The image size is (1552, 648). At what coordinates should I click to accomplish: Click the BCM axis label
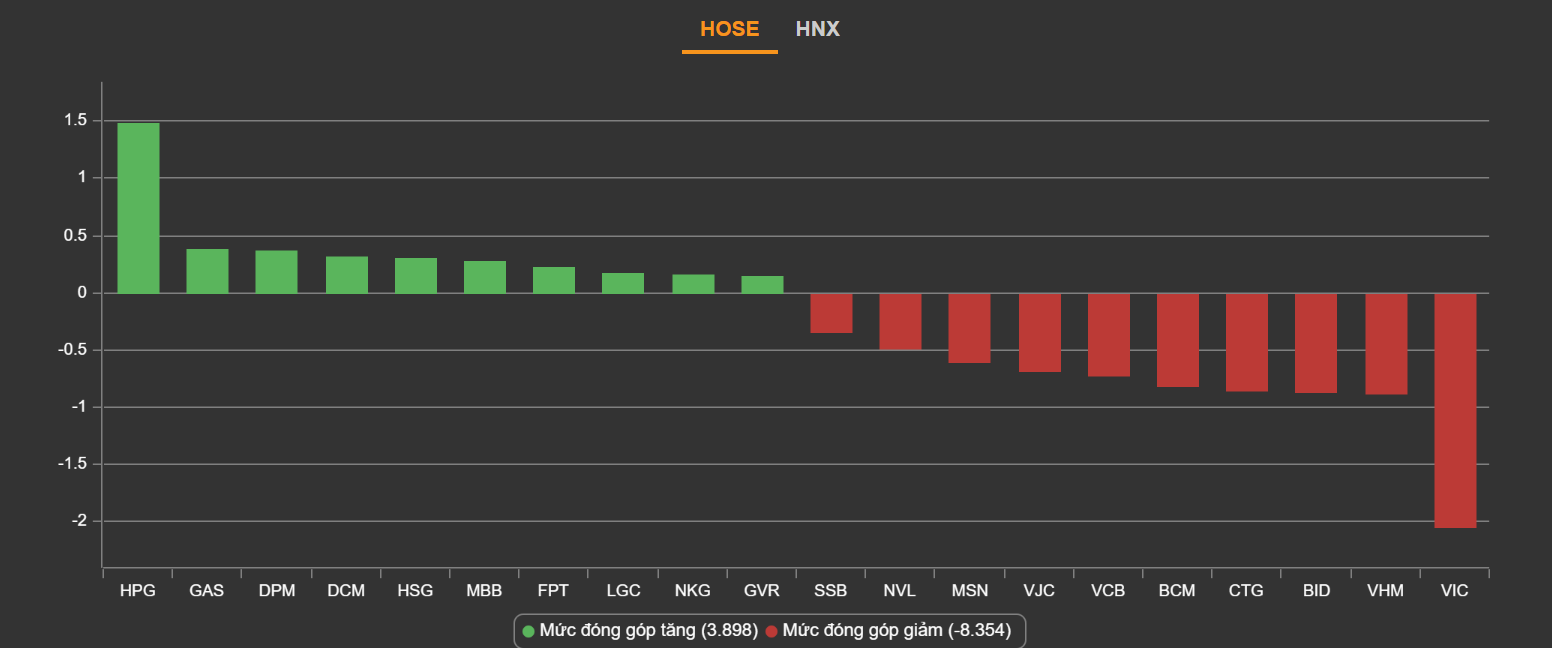point(1177,591)
